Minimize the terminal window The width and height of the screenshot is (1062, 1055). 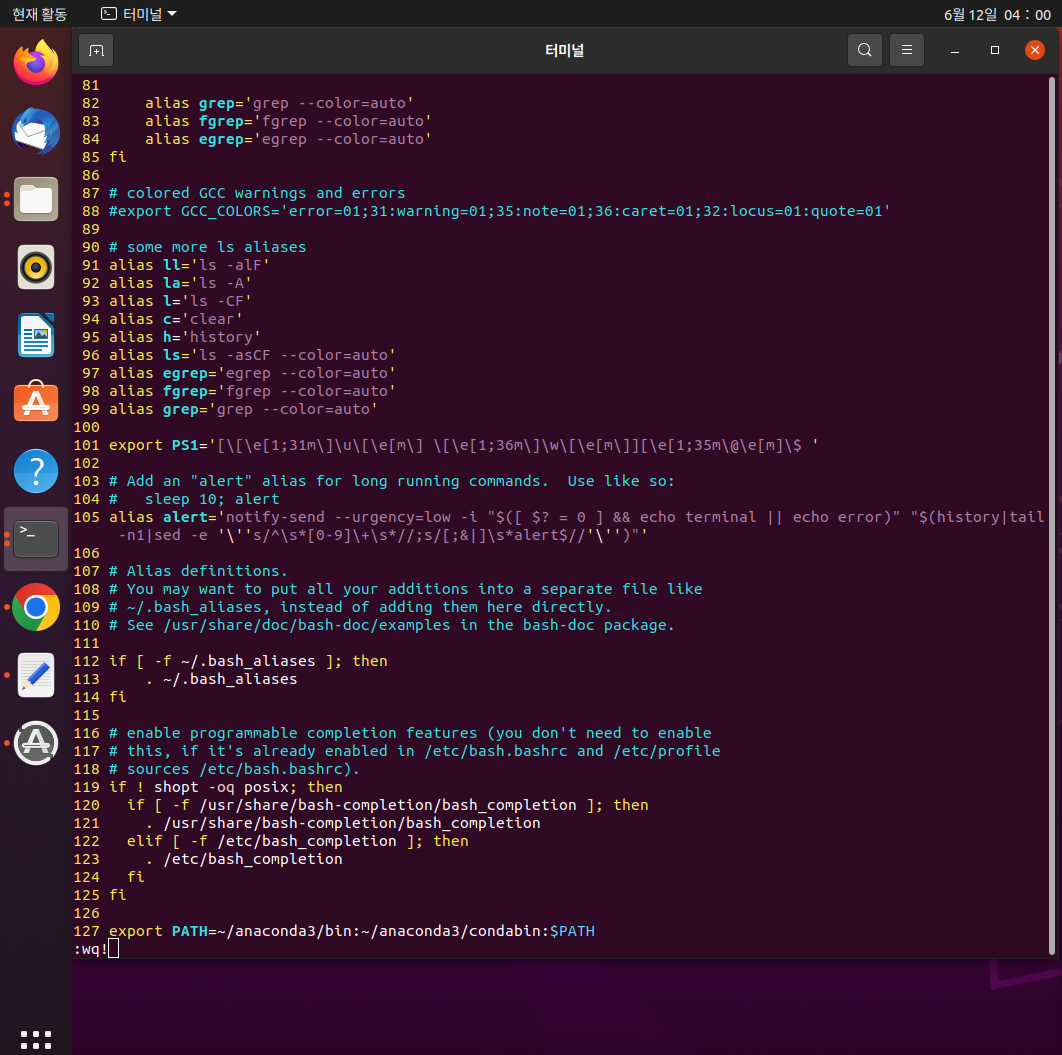[x=954, y=50]
